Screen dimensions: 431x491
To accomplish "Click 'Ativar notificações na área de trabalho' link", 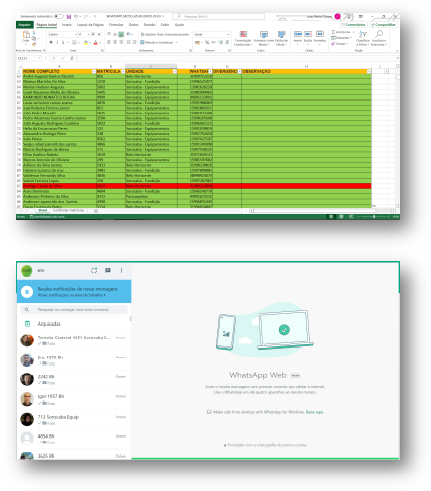I will 71,295.
